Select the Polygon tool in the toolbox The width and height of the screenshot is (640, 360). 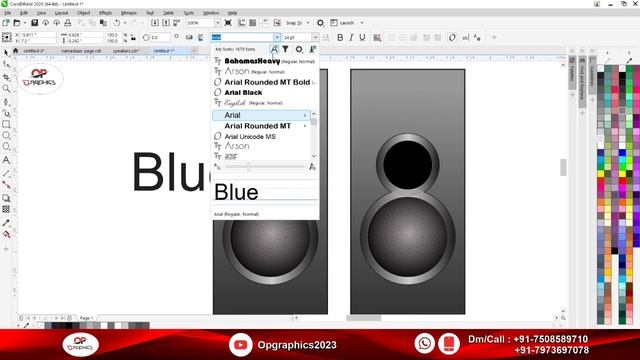point(6,147)
